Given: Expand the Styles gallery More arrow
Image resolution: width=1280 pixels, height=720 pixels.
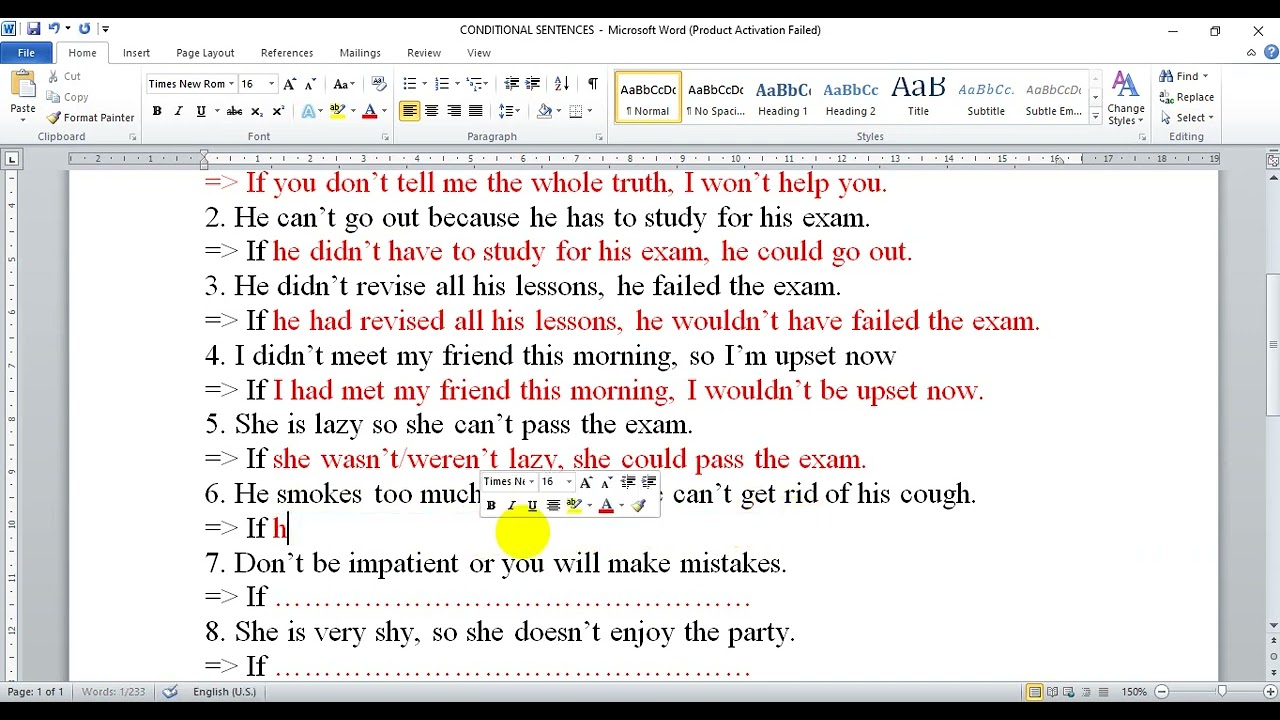Looking at the screenshot, I should tap(1095, 117).
